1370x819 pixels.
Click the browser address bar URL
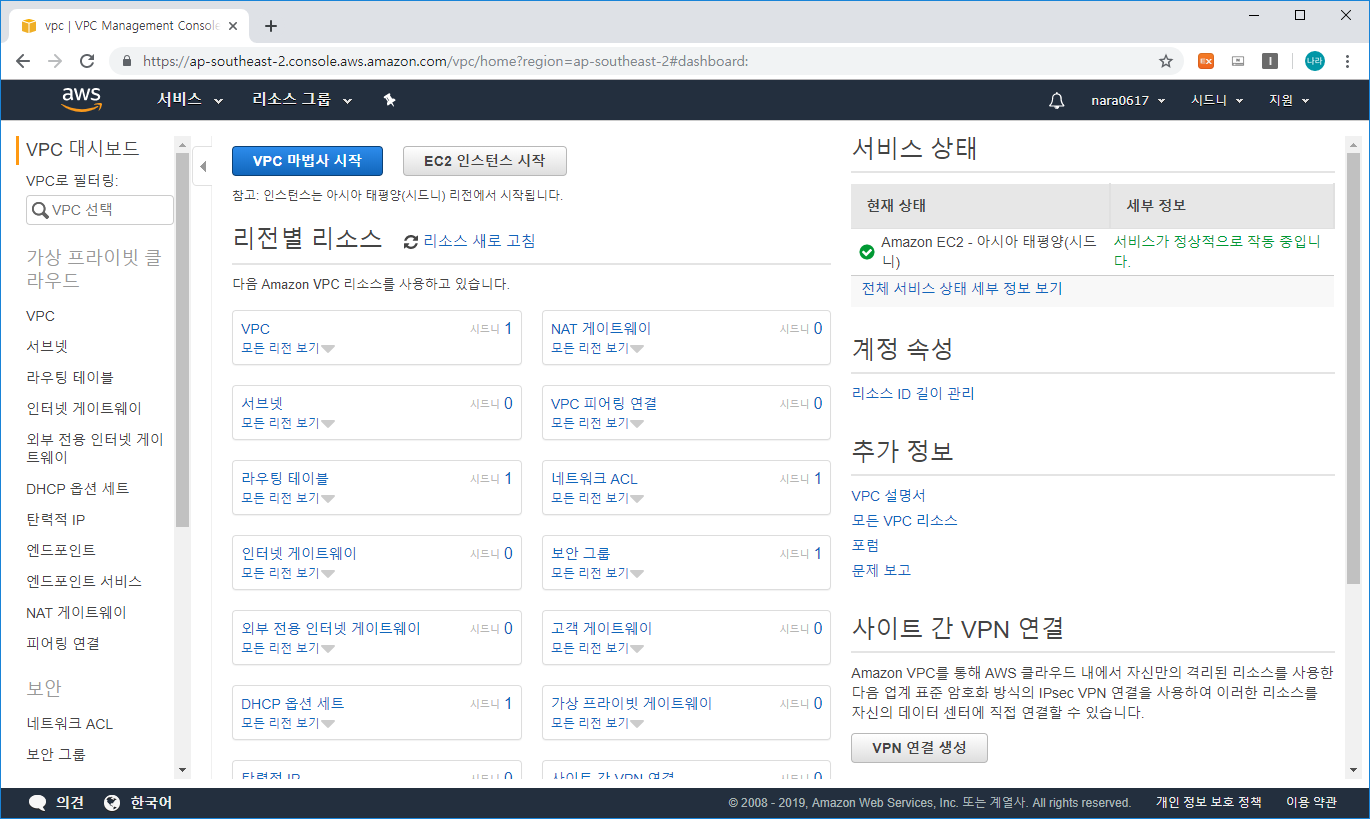pos(445,61)
